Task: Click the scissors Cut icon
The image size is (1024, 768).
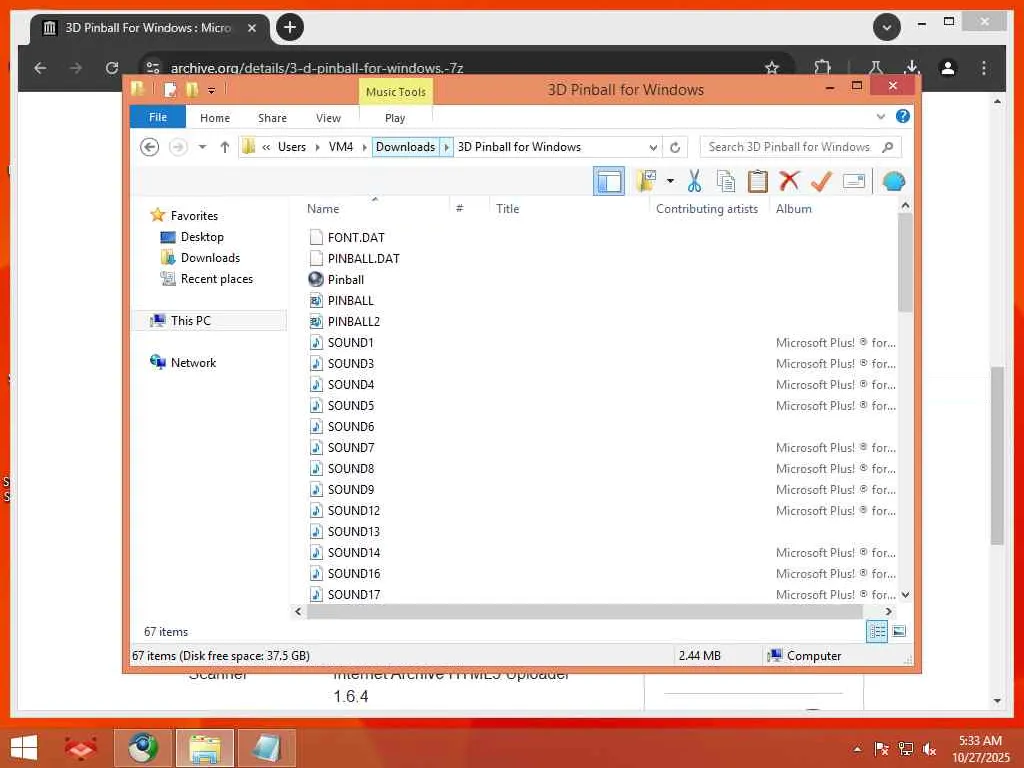Action: coord(694,181)
